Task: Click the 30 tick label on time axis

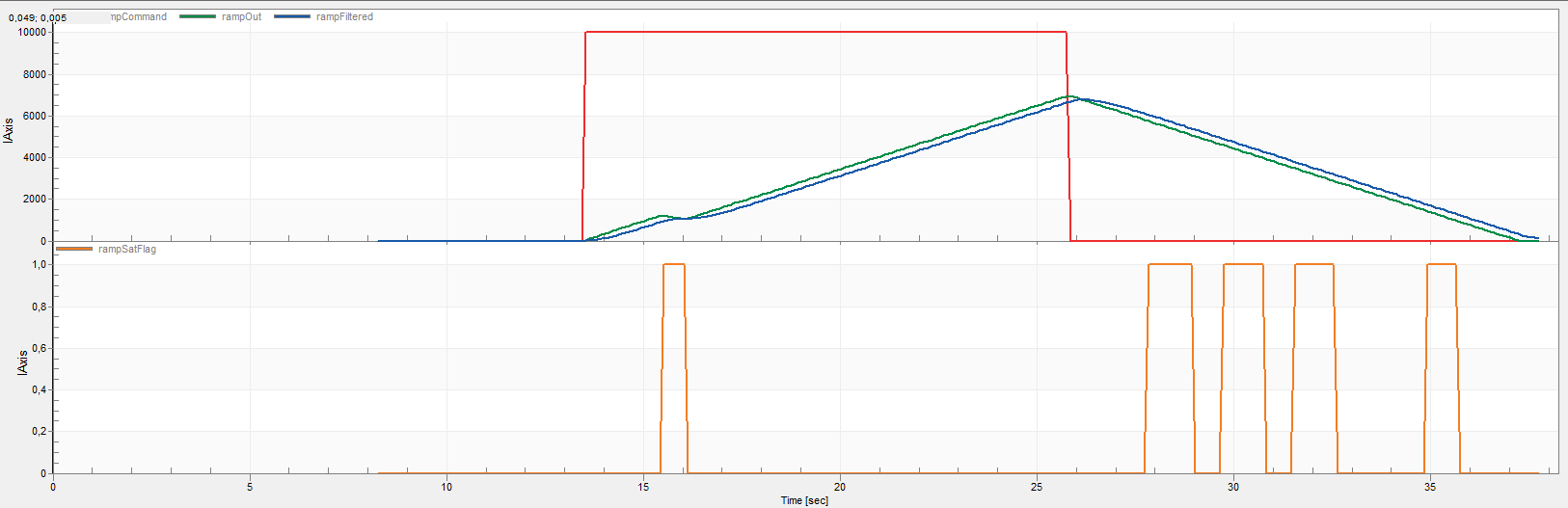Action: tap(1233, 487)
